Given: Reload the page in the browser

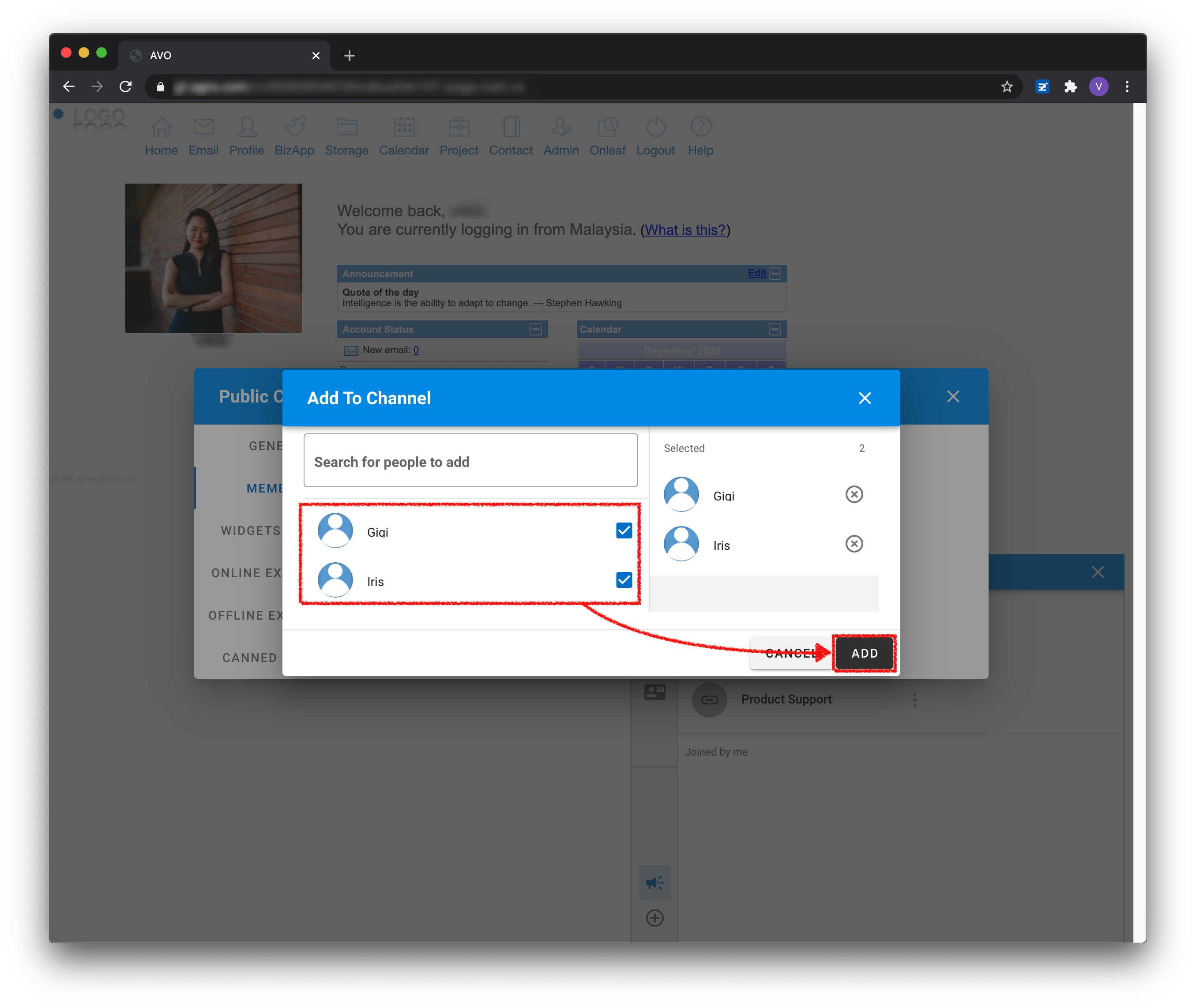Looking at the screenshot, I should 126,87.
